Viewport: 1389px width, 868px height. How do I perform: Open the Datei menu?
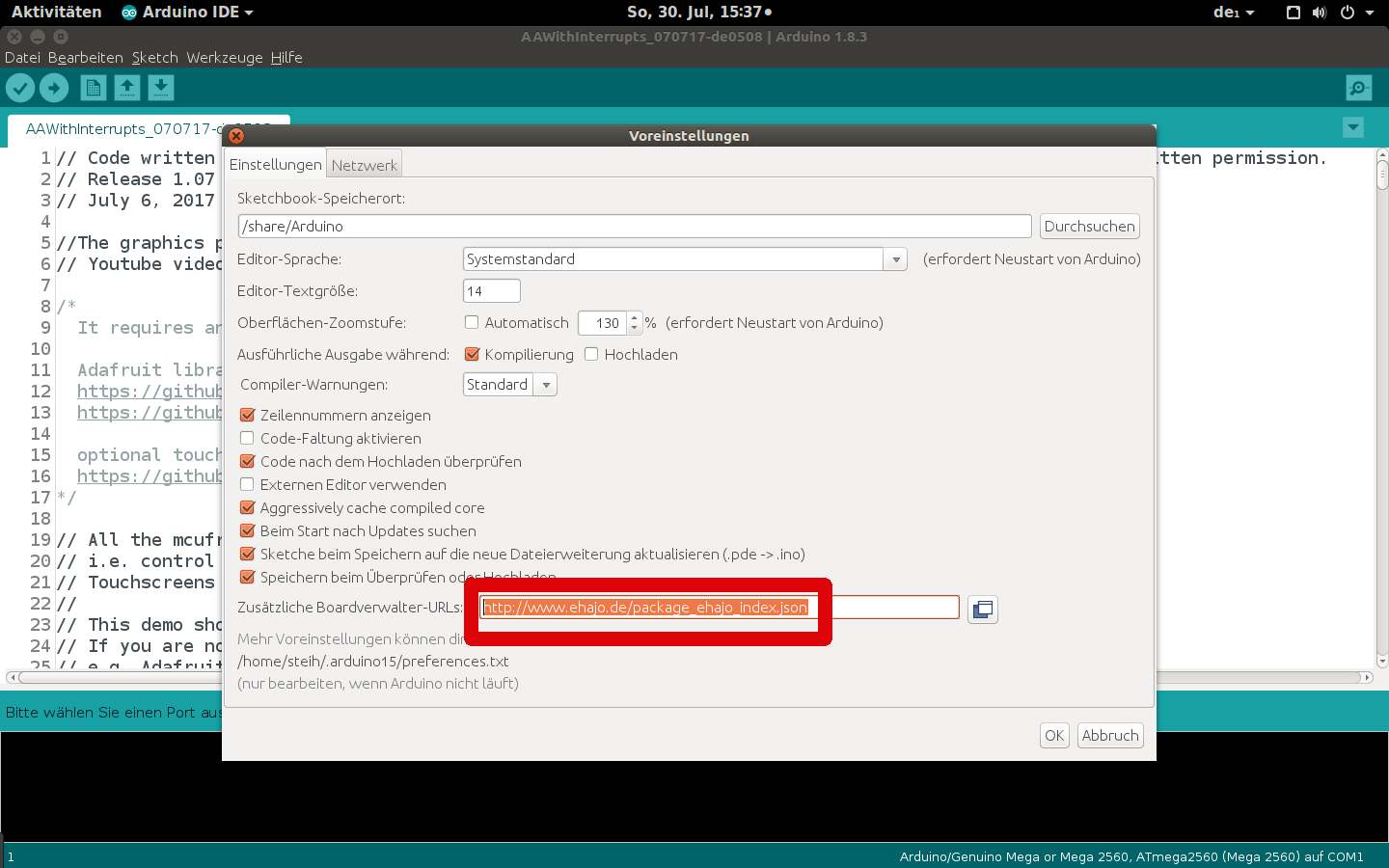pyautogui.click(x=22, y=58)
